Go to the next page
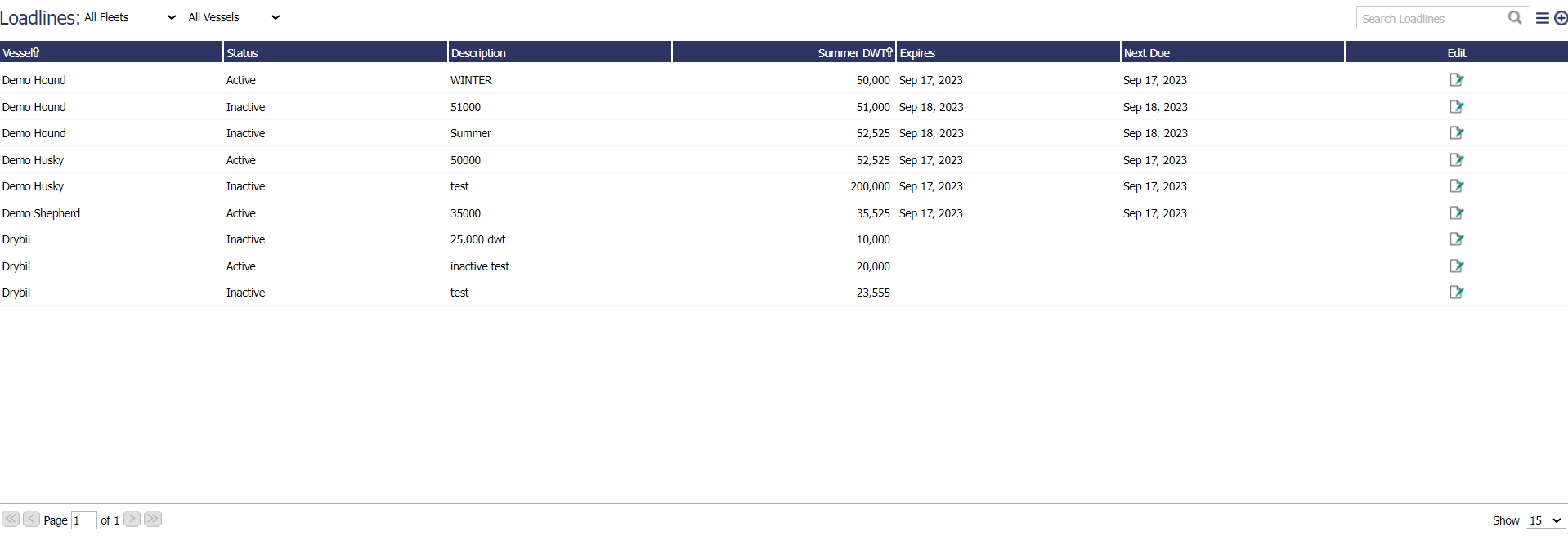This screenshot has width=1568, height=536. [132, 519]
